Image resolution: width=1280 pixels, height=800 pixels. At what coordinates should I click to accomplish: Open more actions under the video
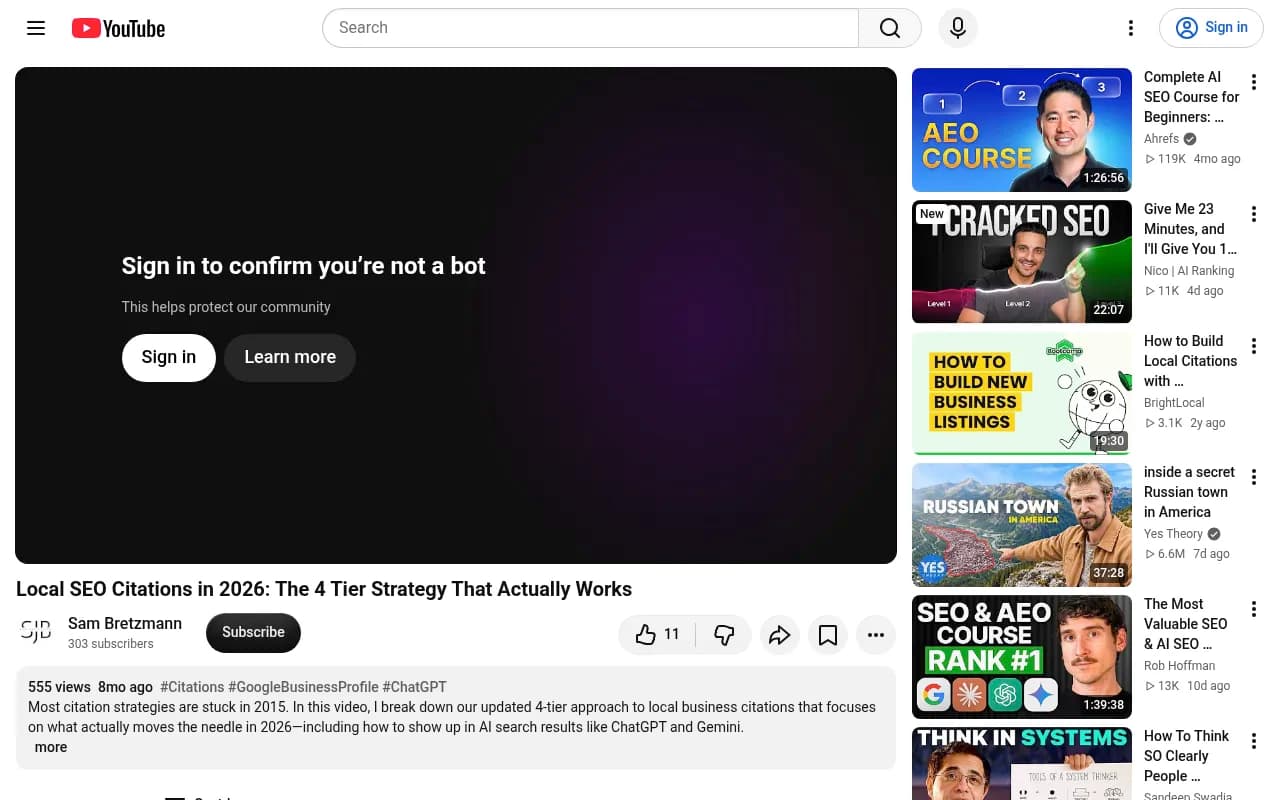pyautogui.click(x=876, y=634)
